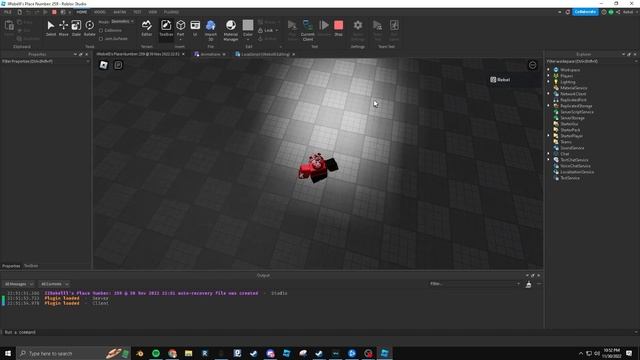The width and height of the screenshot is (640, 360).
Task: Click the Roblox menu icon in the viewport
Action: coord(104,65)
